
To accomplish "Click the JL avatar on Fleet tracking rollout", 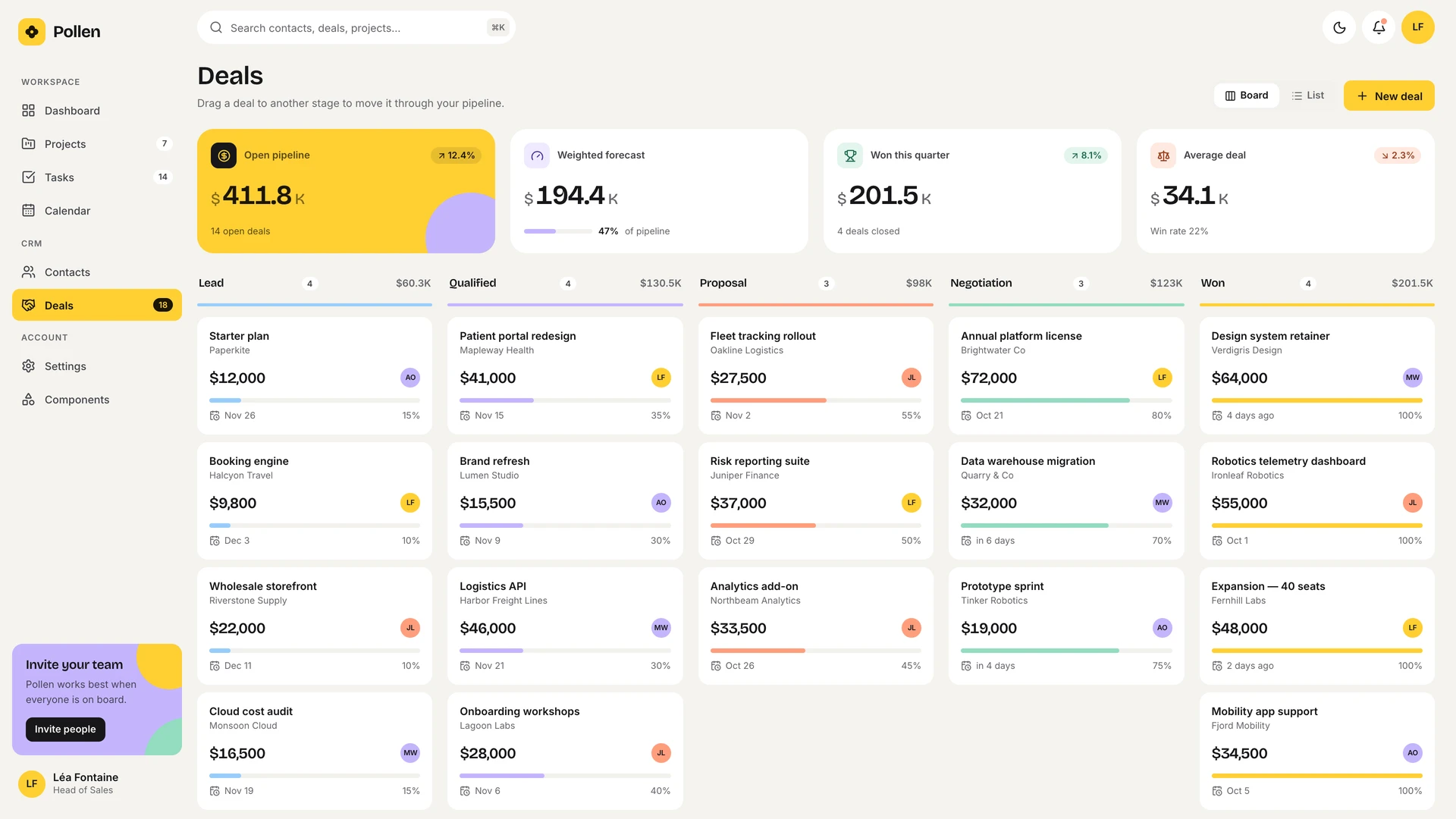I will click(912, 378).
